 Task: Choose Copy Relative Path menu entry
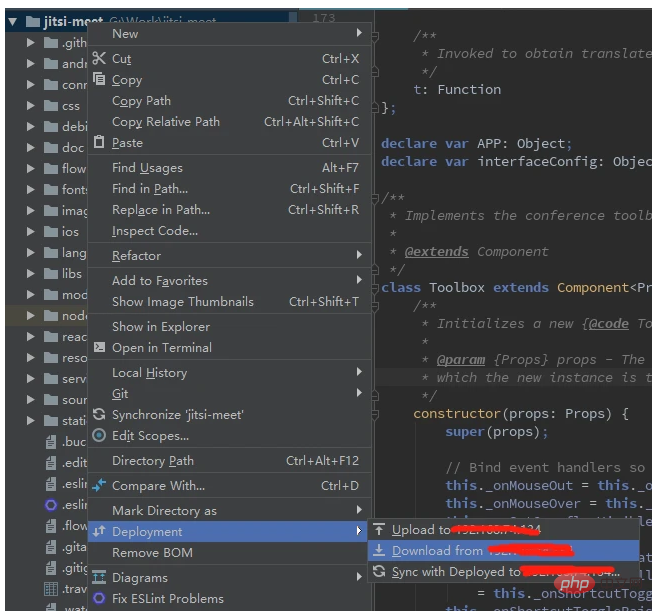pos(229,121)
